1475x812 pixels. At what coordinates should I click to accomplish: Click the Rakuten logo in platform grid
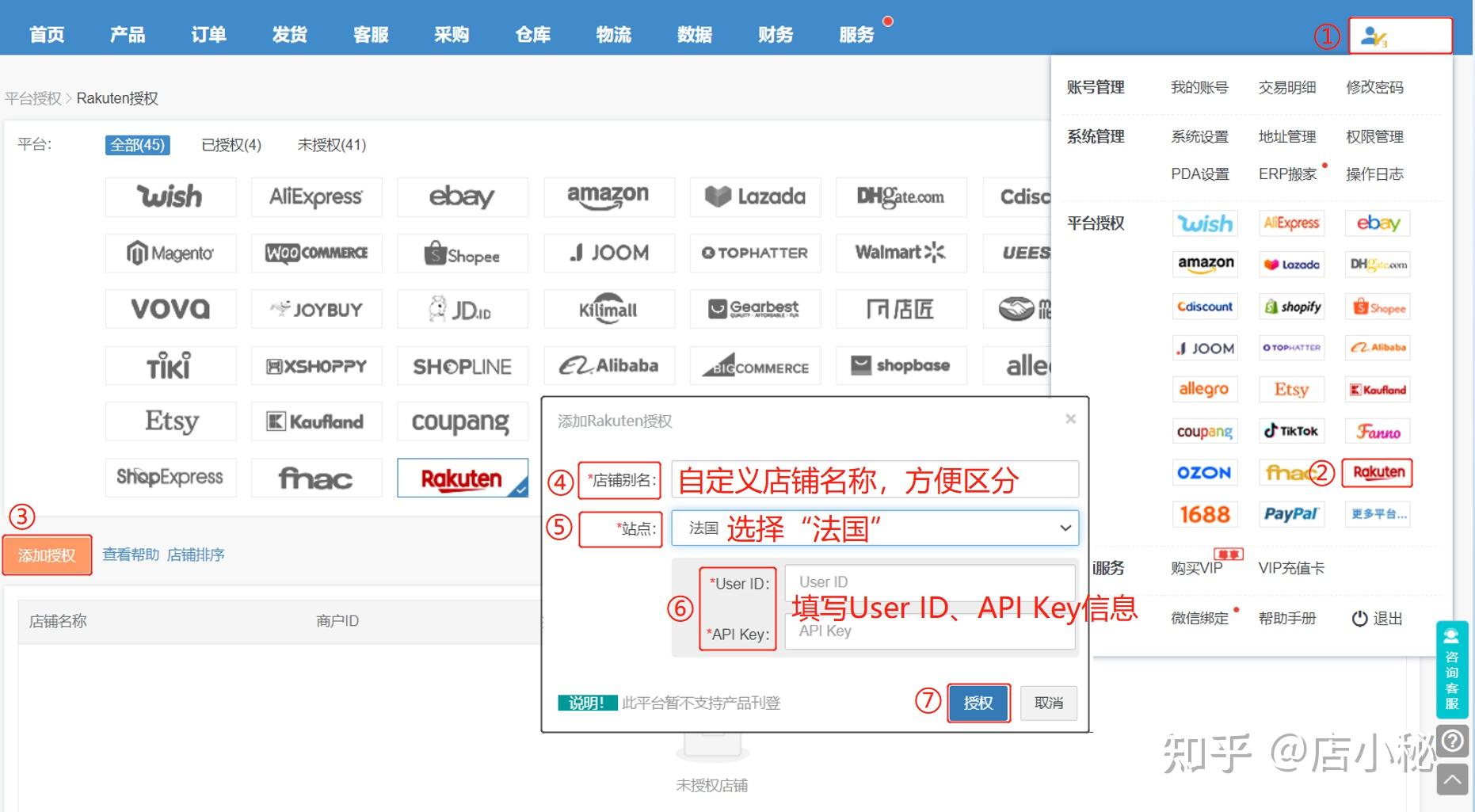pos(462,478)
